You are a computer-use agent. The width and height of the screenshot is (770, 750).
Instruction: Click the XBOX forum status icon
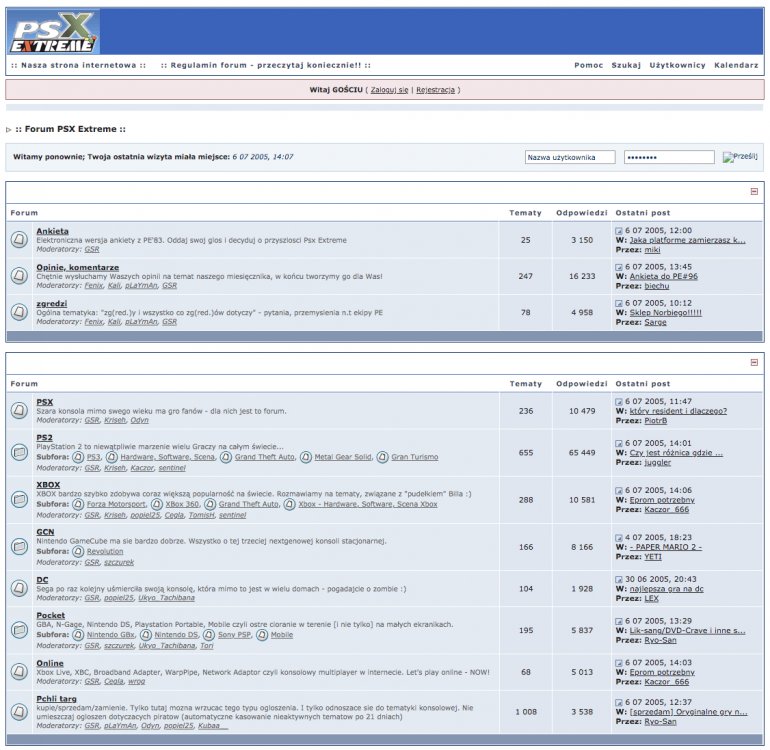[x=20, y=499]
